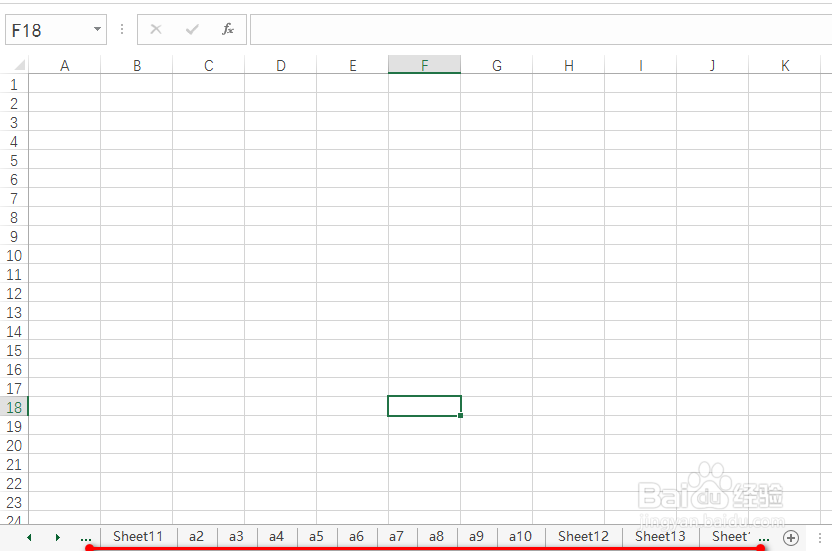Click the Cancel (X) formula bar icon
Viewport: 832px width, 551px height.
[x=155, y=29]
